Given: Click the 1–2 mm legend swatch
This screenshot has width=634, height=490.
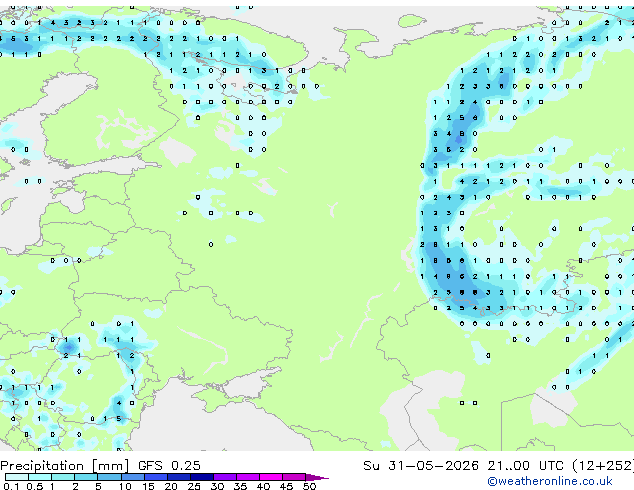Looking at the screenshot, I should [x=63, y=477].
